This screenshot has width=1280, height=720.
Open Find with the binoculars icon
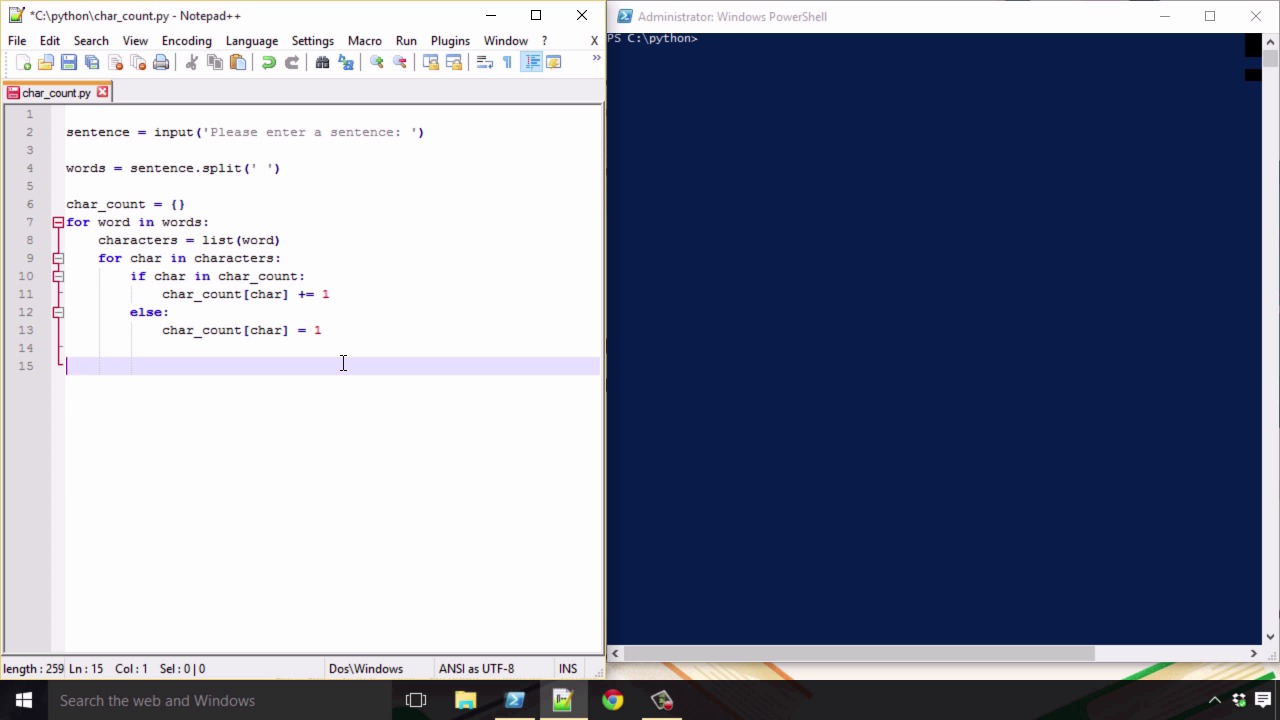[322, 62]
